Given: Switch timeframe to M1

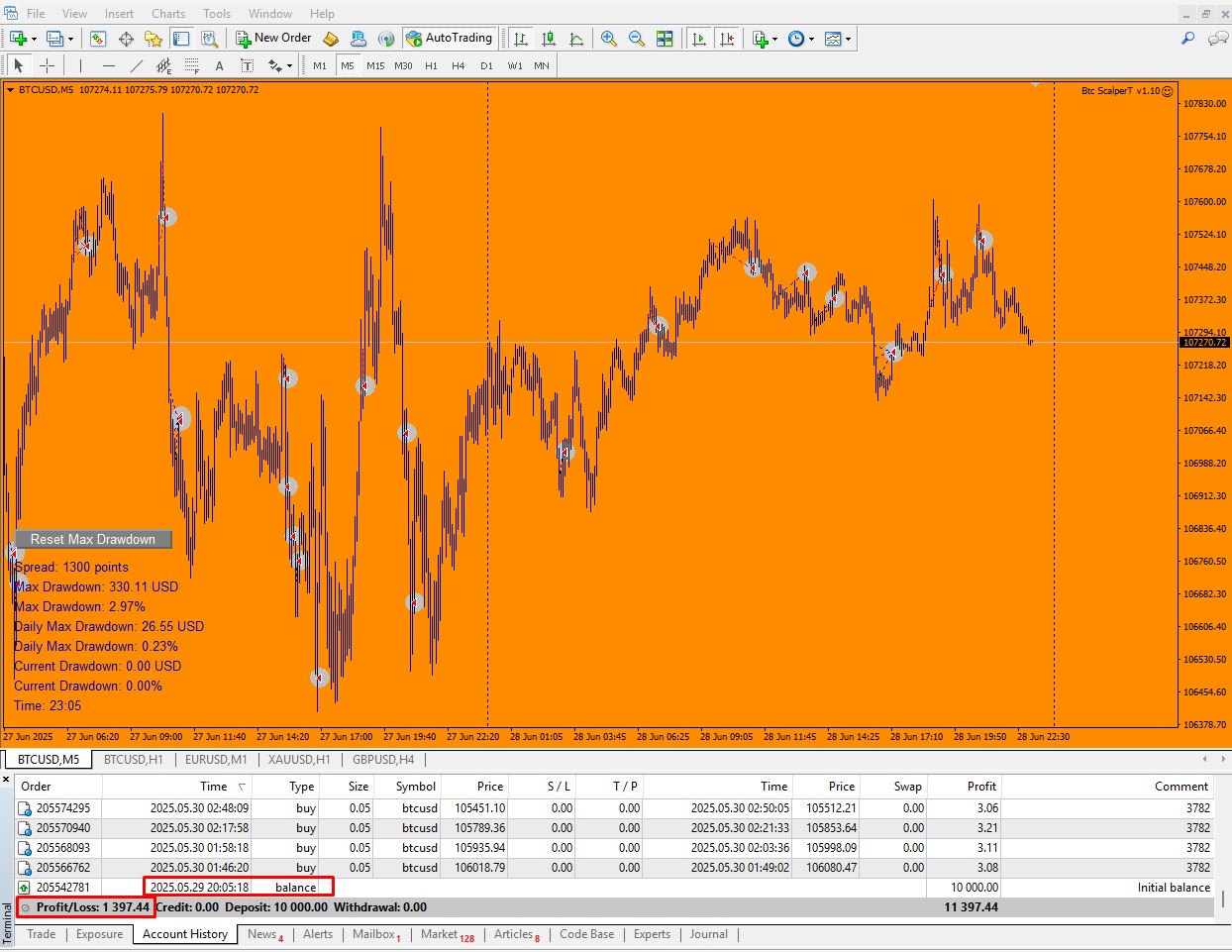Looking at the screenshot, I should tap(320, 65).
